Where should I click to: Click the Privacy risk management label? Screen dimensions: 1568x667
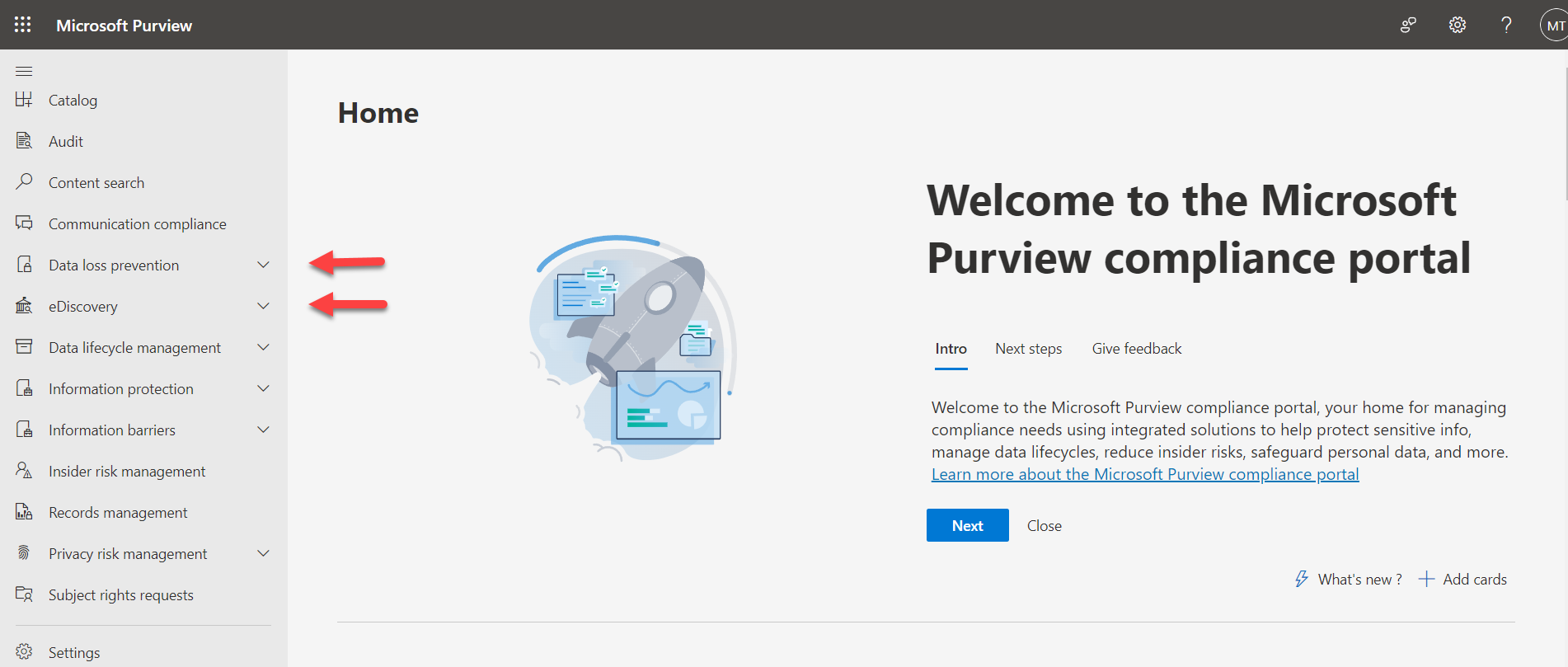[x=128, y=554]
